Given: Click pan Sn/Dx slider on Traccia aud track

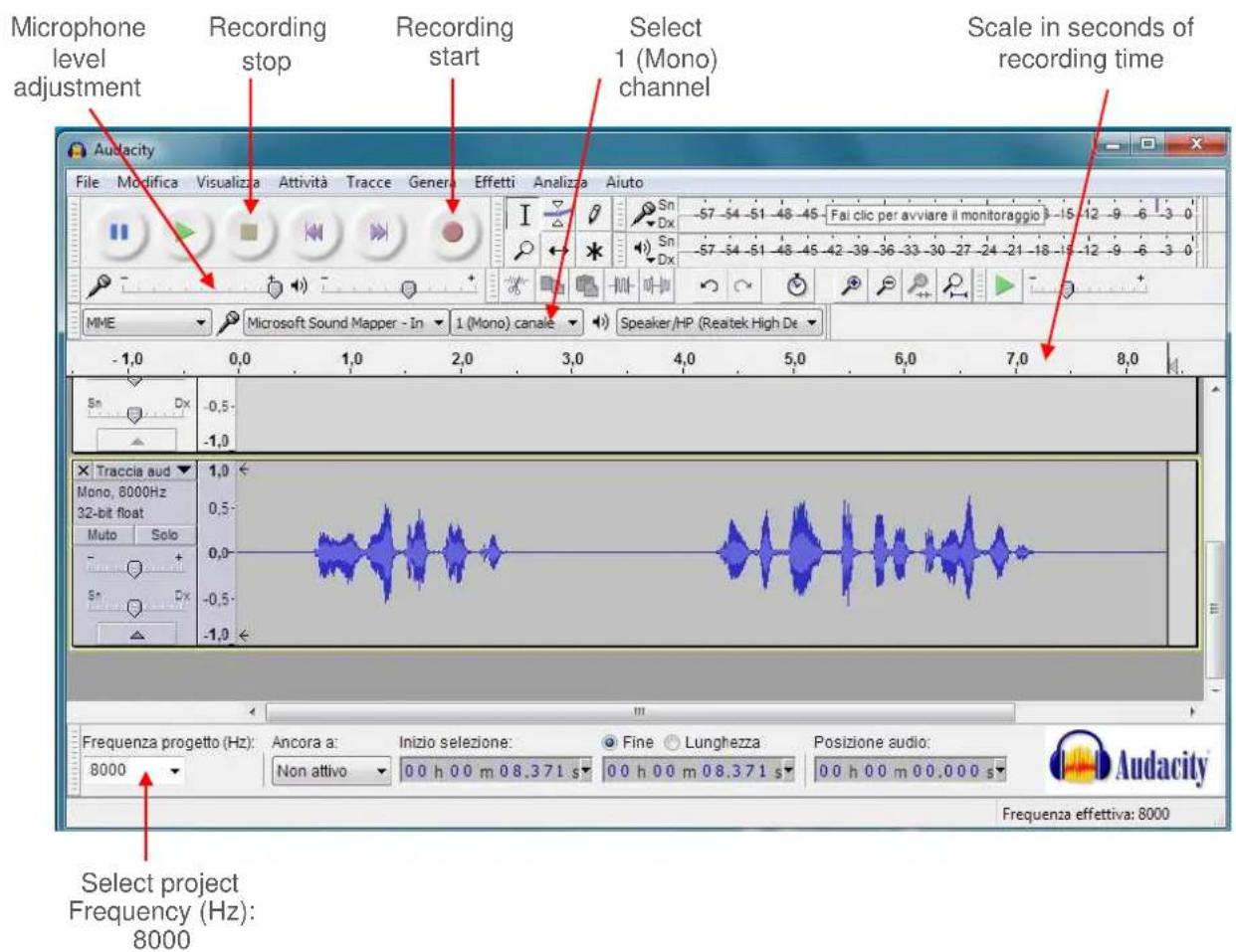Looking at the screenshot, I should pyautogui.click(x=136, y=605).
